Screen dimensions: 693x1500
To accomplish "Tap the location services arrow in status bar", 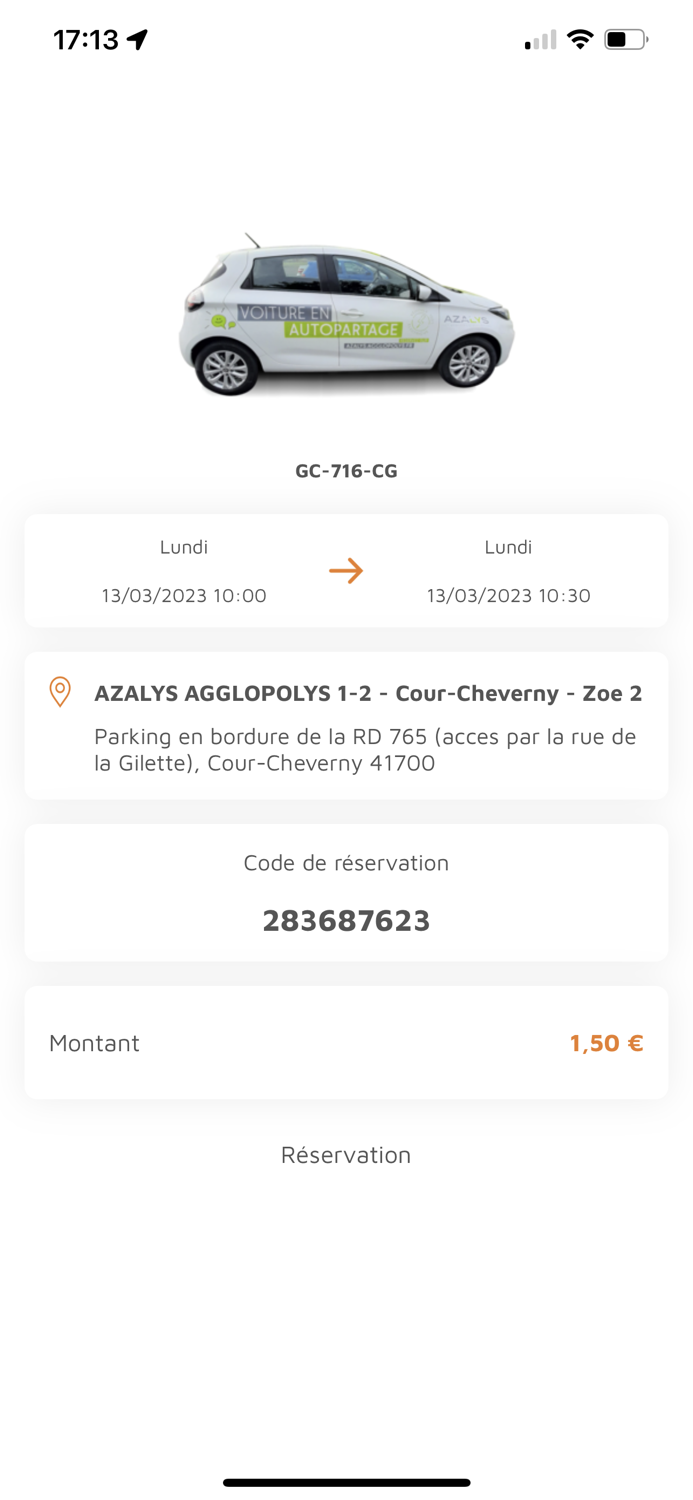I will coord(137,37).
